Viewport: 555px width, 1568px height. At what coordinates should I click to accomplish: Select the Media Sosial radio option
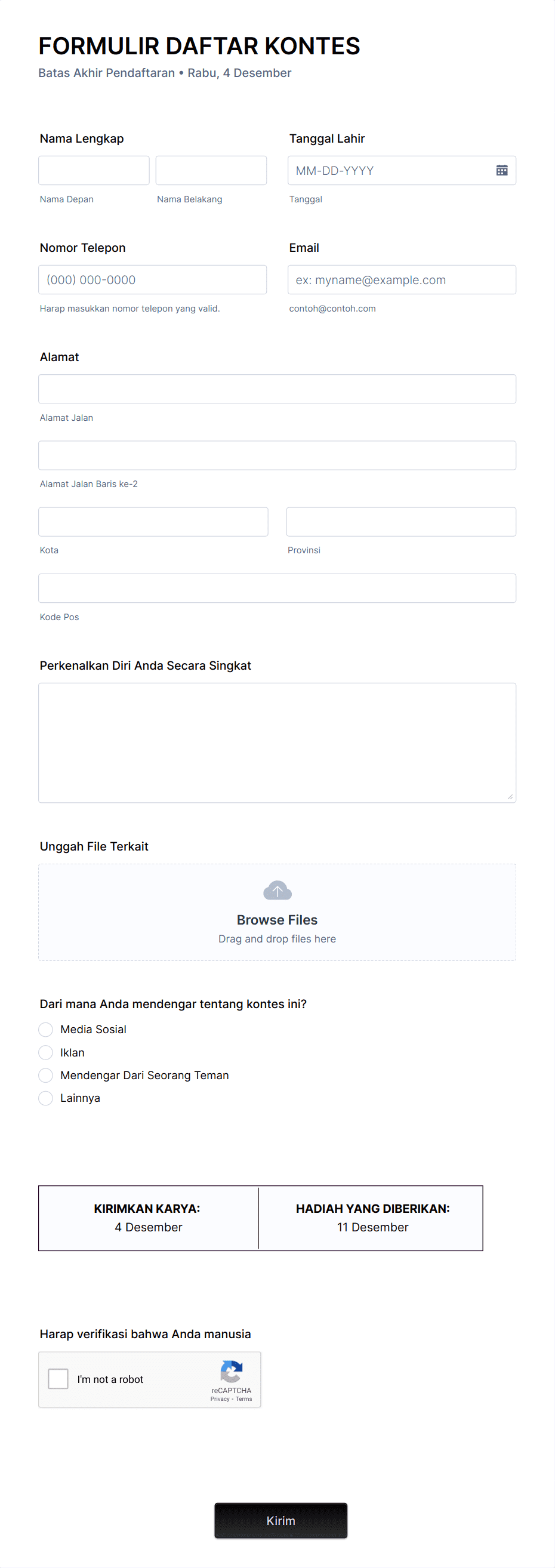point(45,1029)
